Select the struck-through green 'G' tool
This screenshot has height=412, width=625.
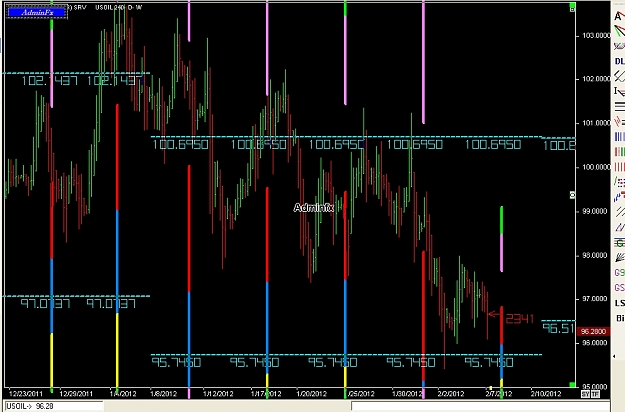619,243
